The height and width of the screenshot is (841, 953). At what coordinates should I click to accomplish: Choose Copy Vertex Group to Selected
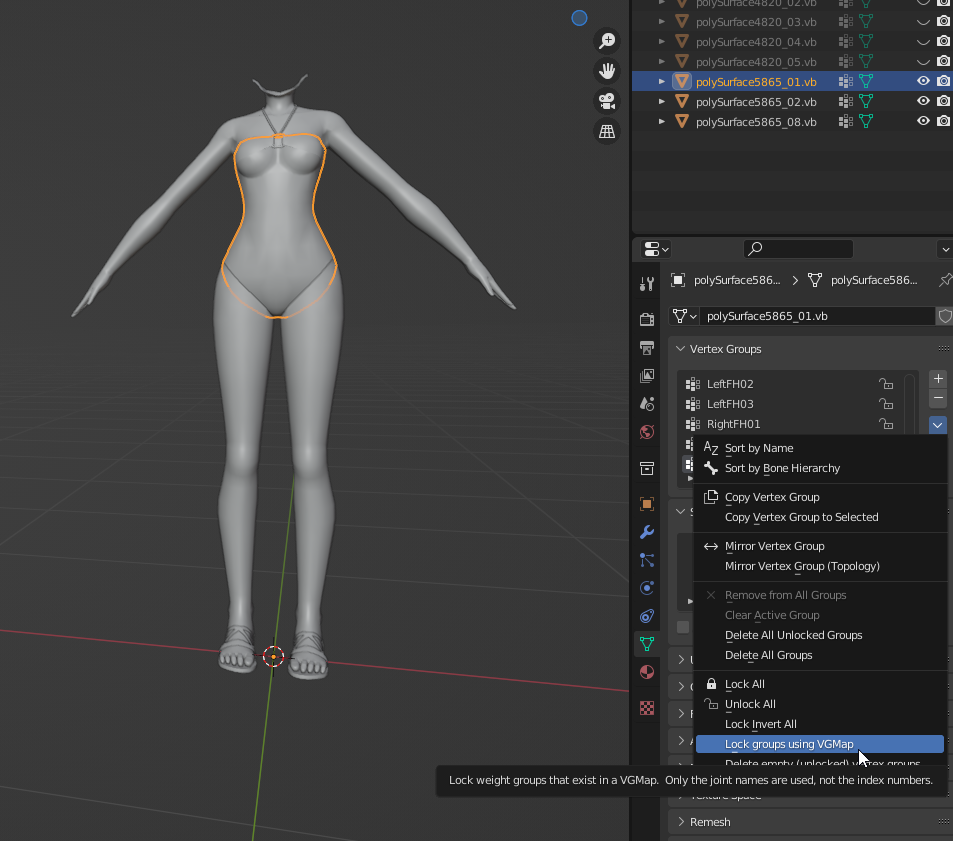820,517
